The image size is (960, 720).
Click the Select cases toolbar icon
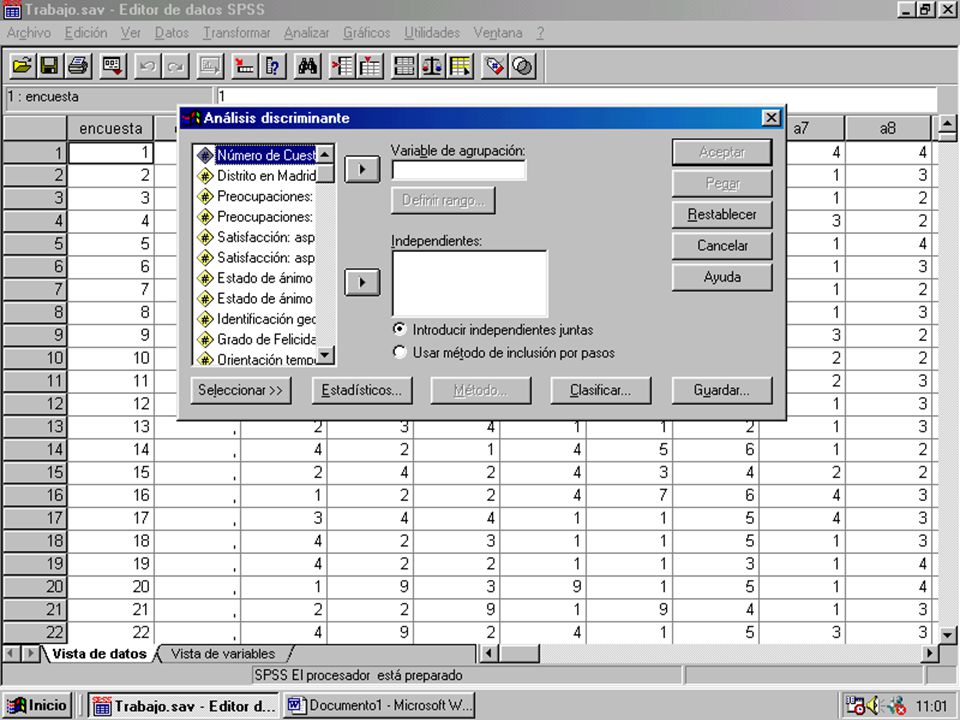(x=460, y=66)
